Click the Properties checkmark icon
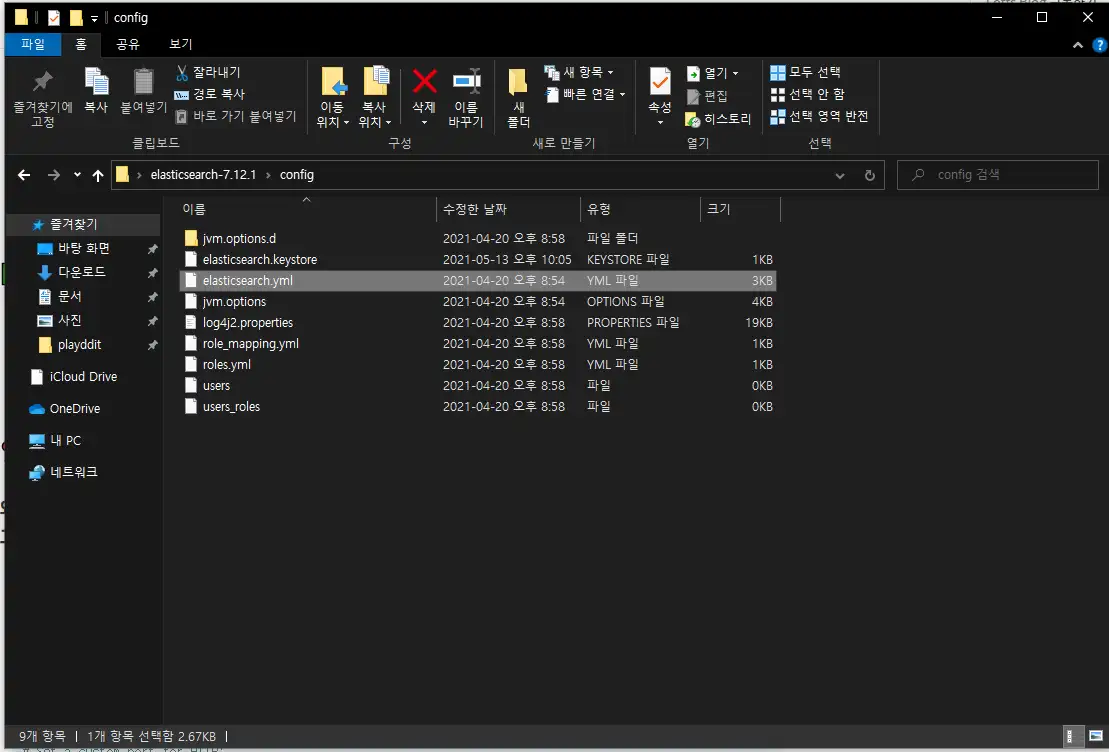This screenshot has width=1109, height=752. click(x=660, y=81)
